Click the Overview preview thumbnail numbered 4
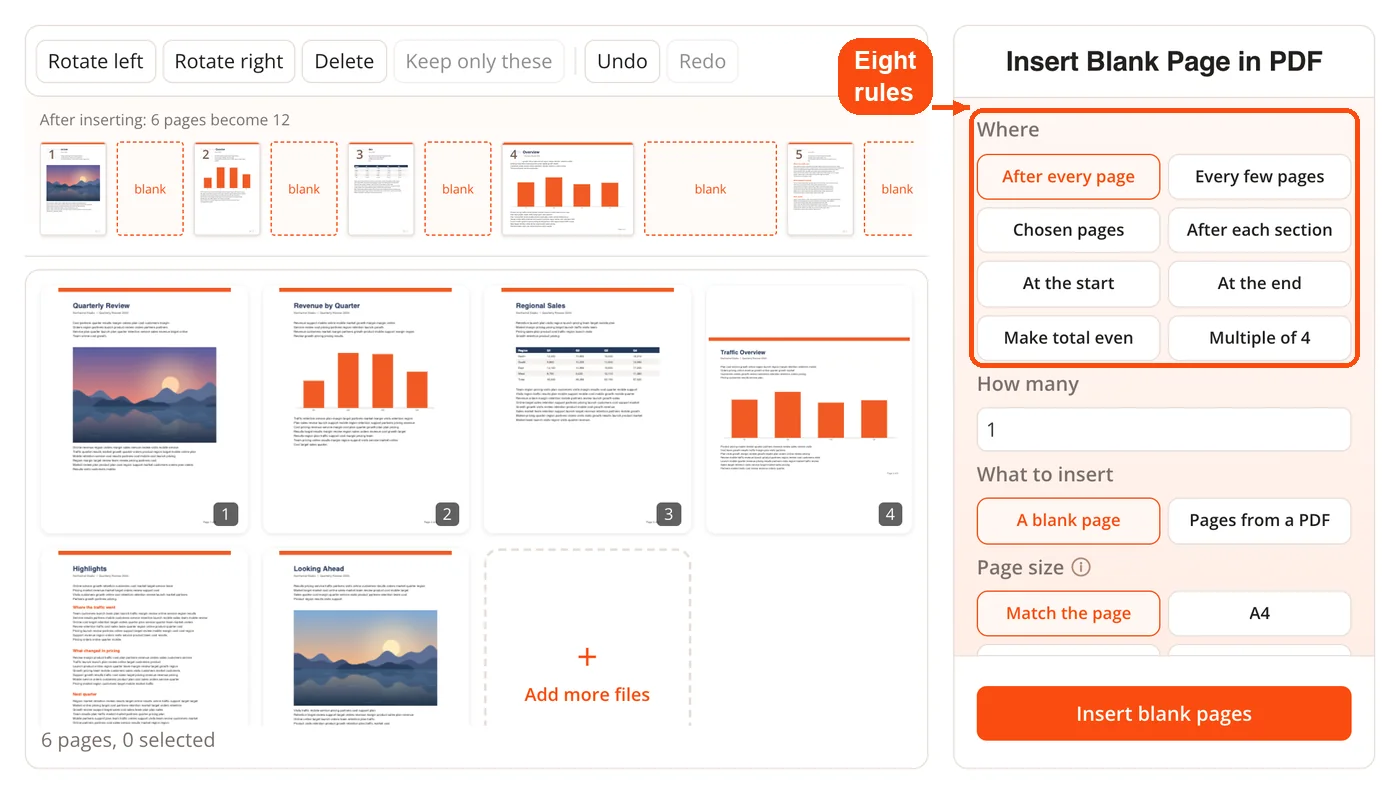1400x794 pixels. 568,189
